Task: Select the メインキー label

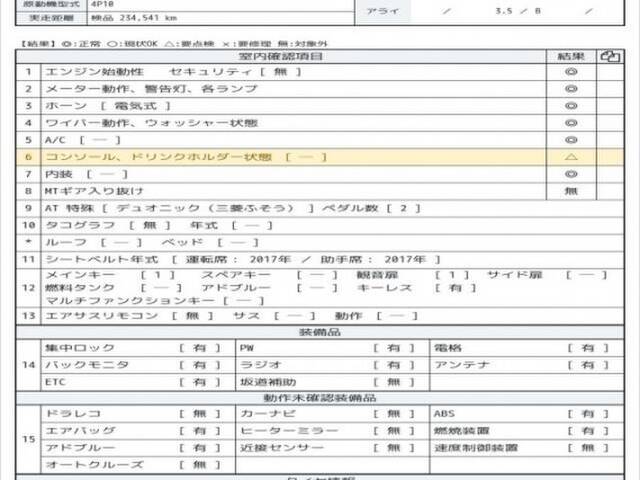Action: click(x=80, y=275)
